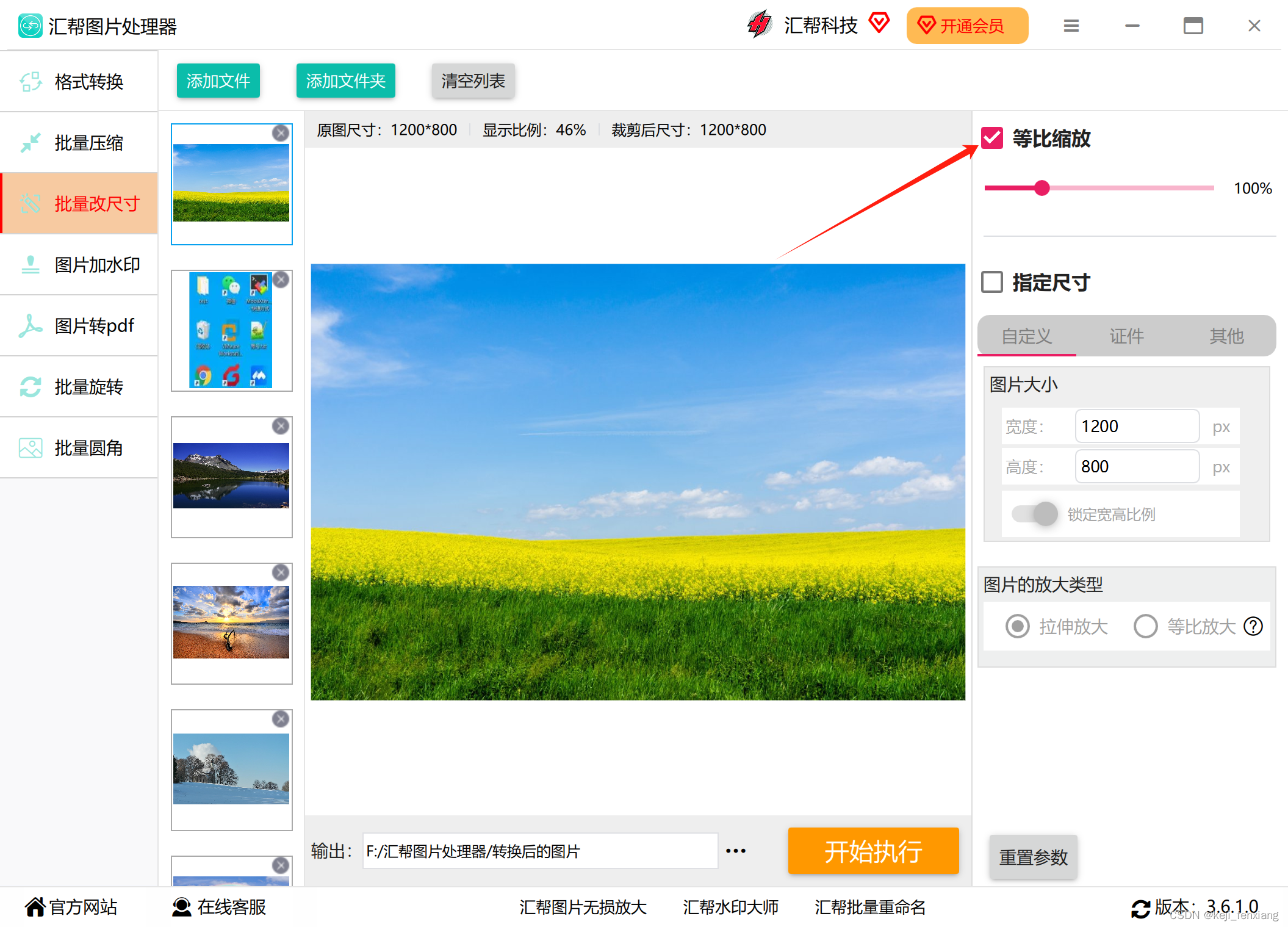Toggle the 锁定宽高比例 switch
The width and height of the screenshot is (1288, 927).
[x=1035, y=514]
